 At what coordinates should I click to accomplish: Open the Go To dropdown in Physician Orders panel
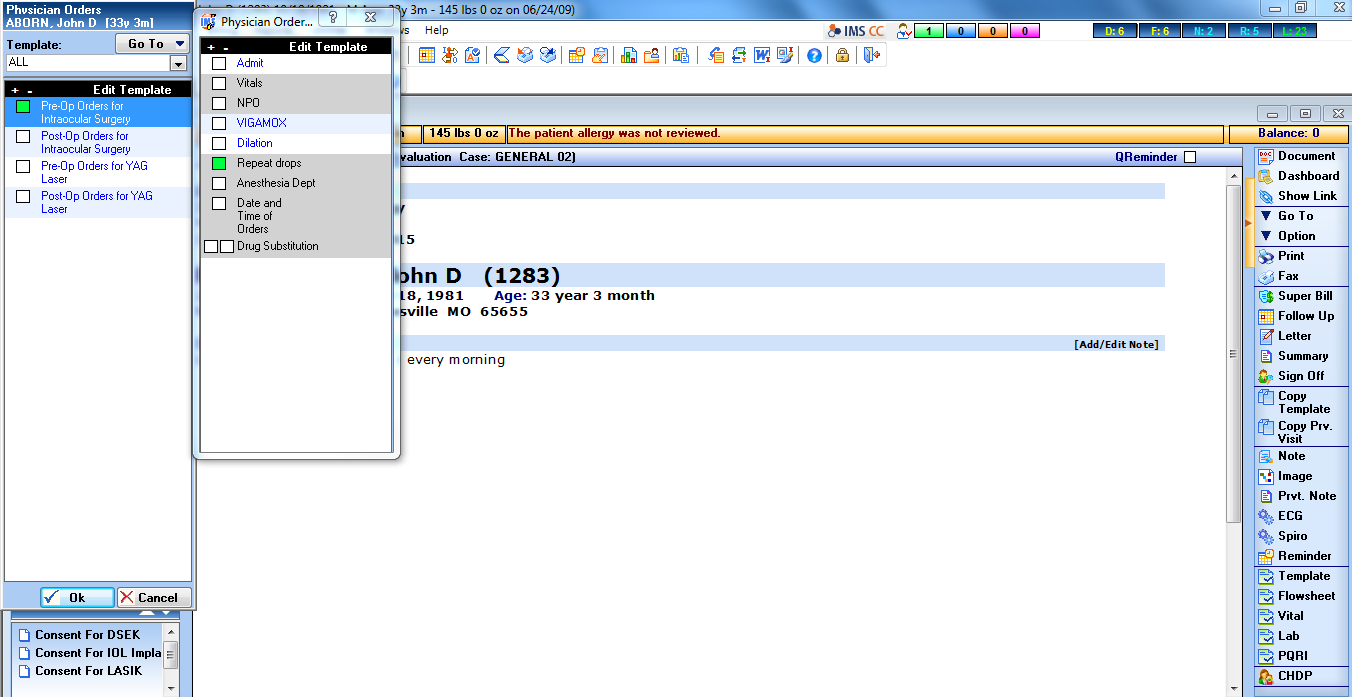(152, 44)
